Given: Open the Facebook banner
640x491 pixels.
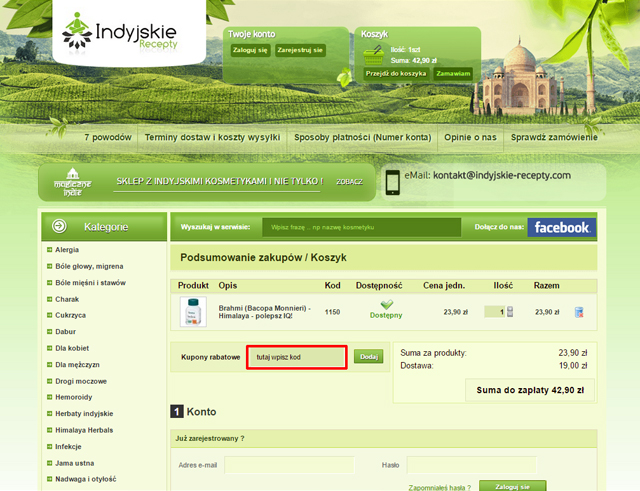Looking at the screenshot, I should tap(562, 227).
